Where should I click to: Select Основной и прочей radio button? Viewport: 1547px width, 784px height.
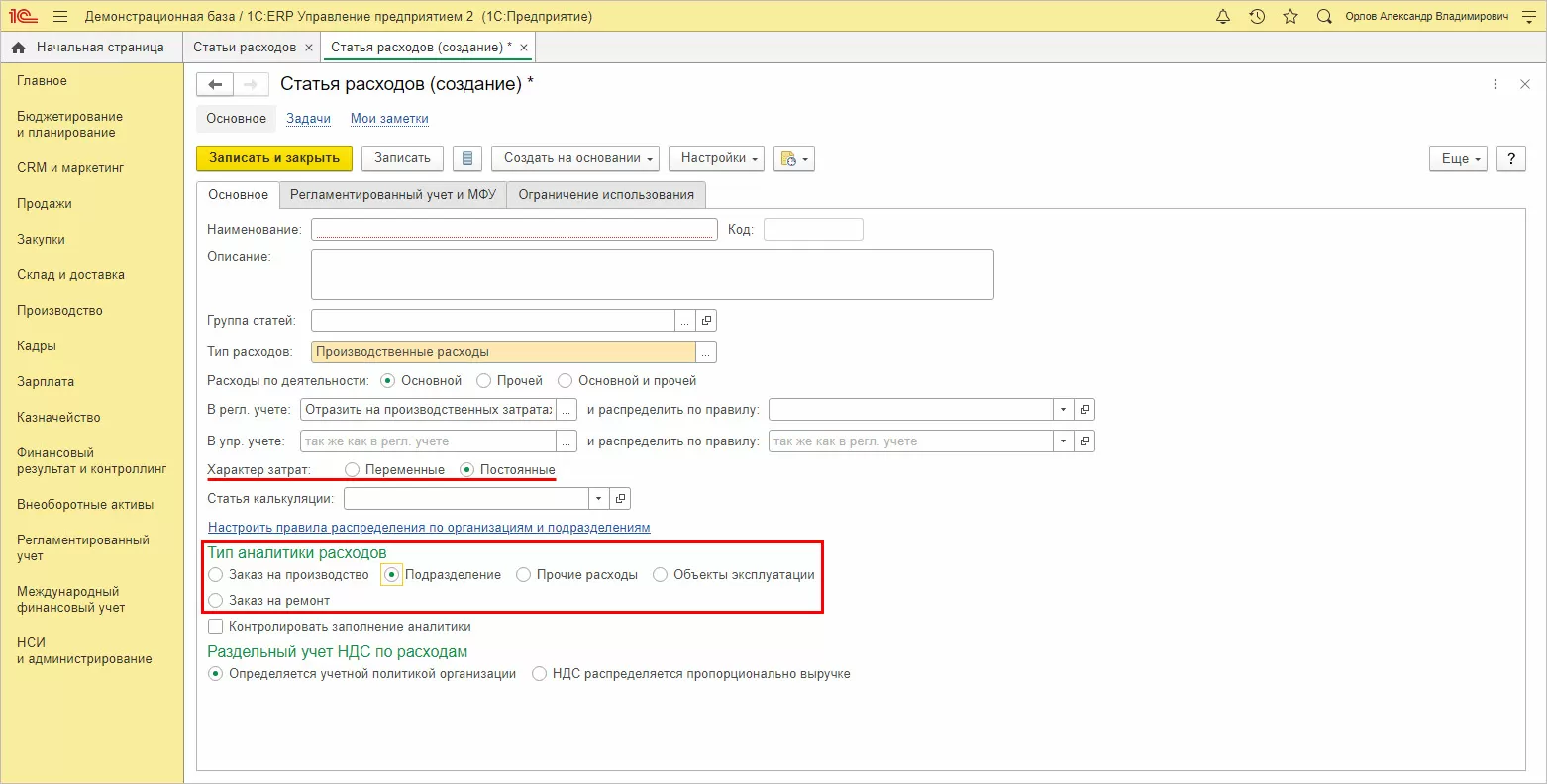pos(565,381)
